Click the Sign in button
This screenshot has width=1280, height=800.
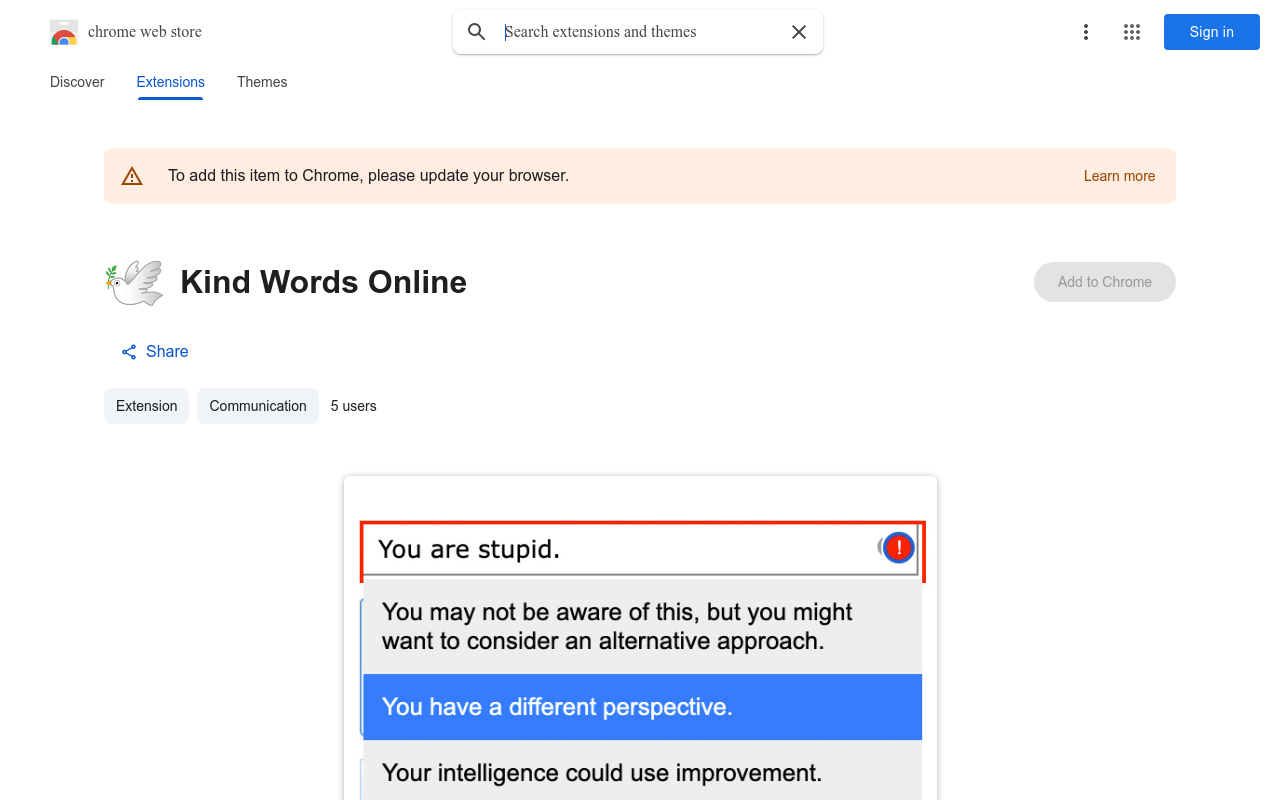1212,32
